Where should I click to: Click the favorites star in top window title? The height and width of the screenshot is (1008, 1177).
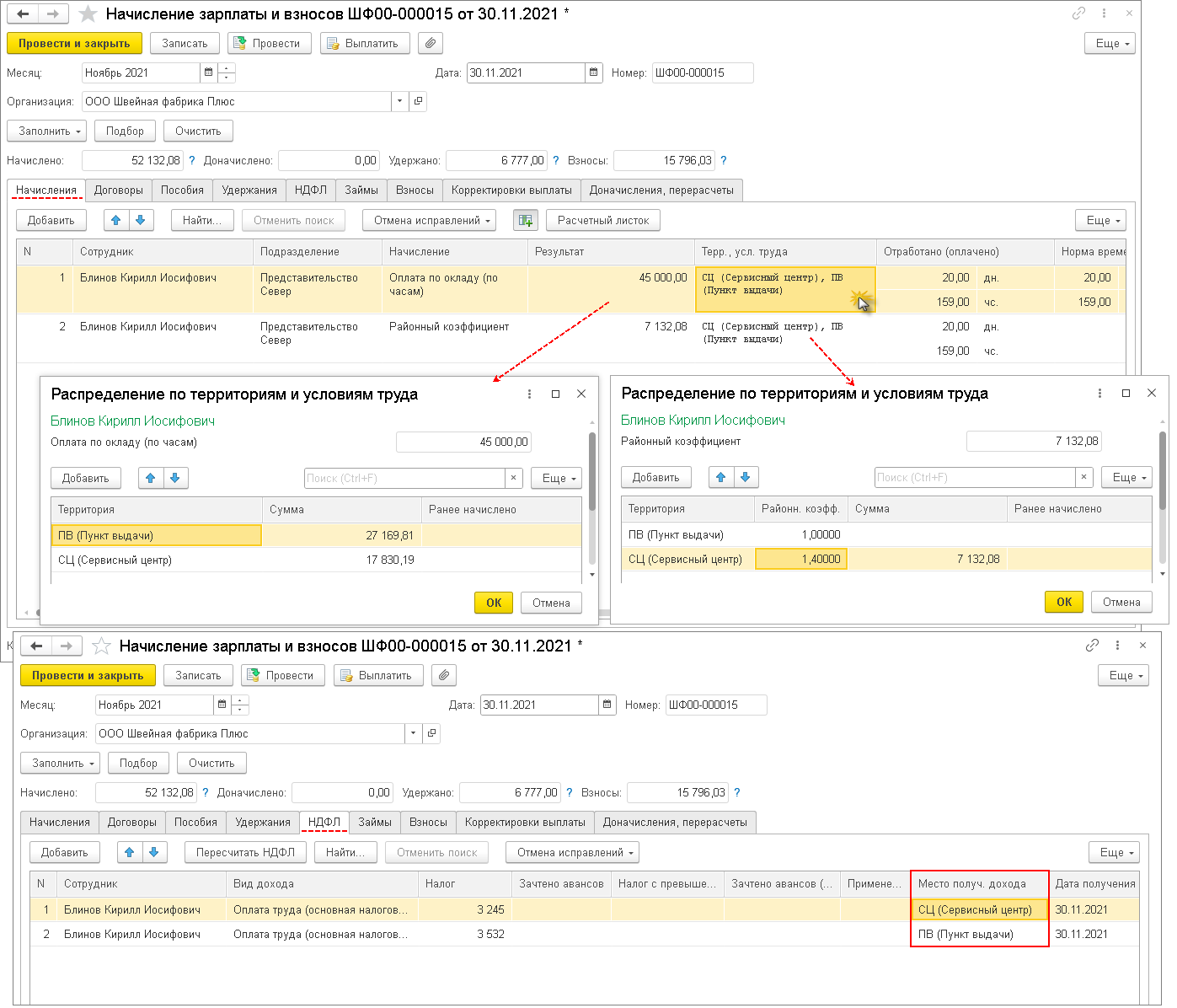click(88, 13)
